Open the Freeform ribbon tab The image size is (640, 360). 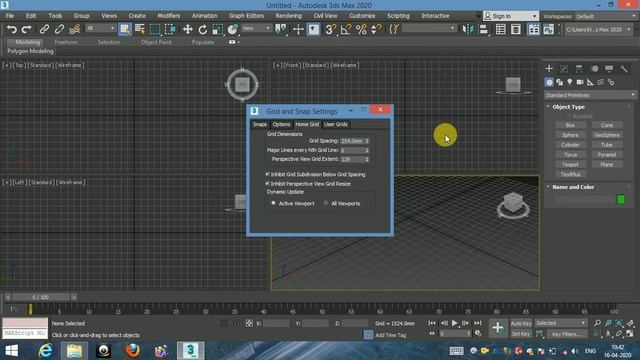(66, 42)
